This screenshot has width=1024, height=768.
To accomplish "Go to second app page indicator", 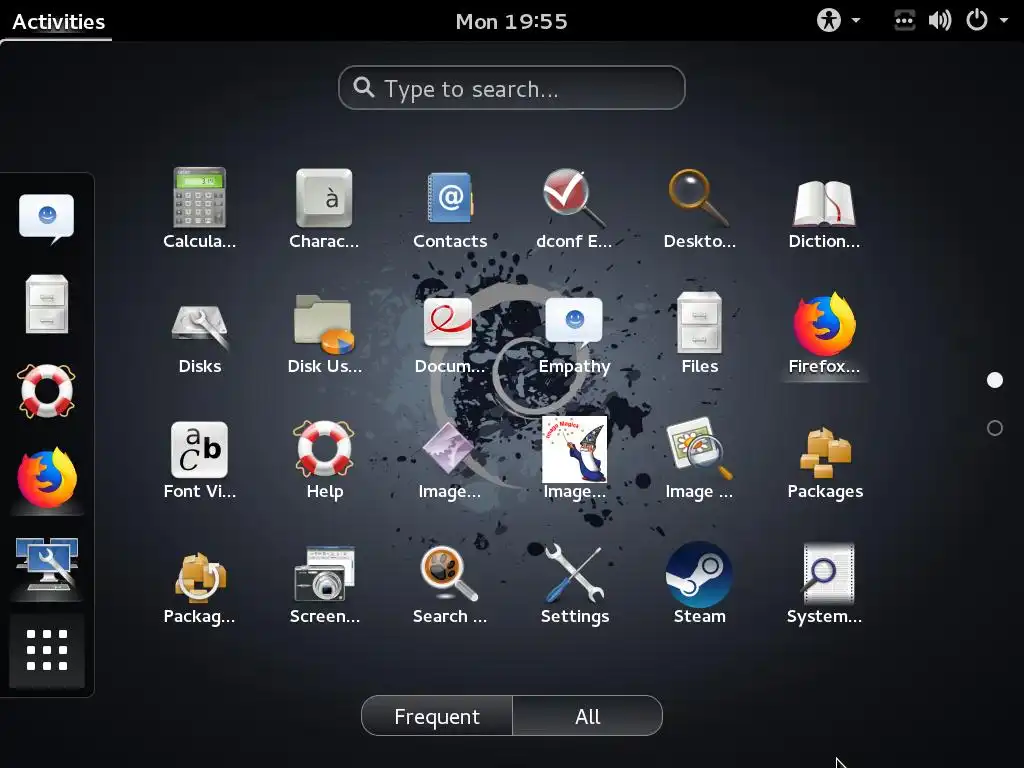I will pos(995,428).
